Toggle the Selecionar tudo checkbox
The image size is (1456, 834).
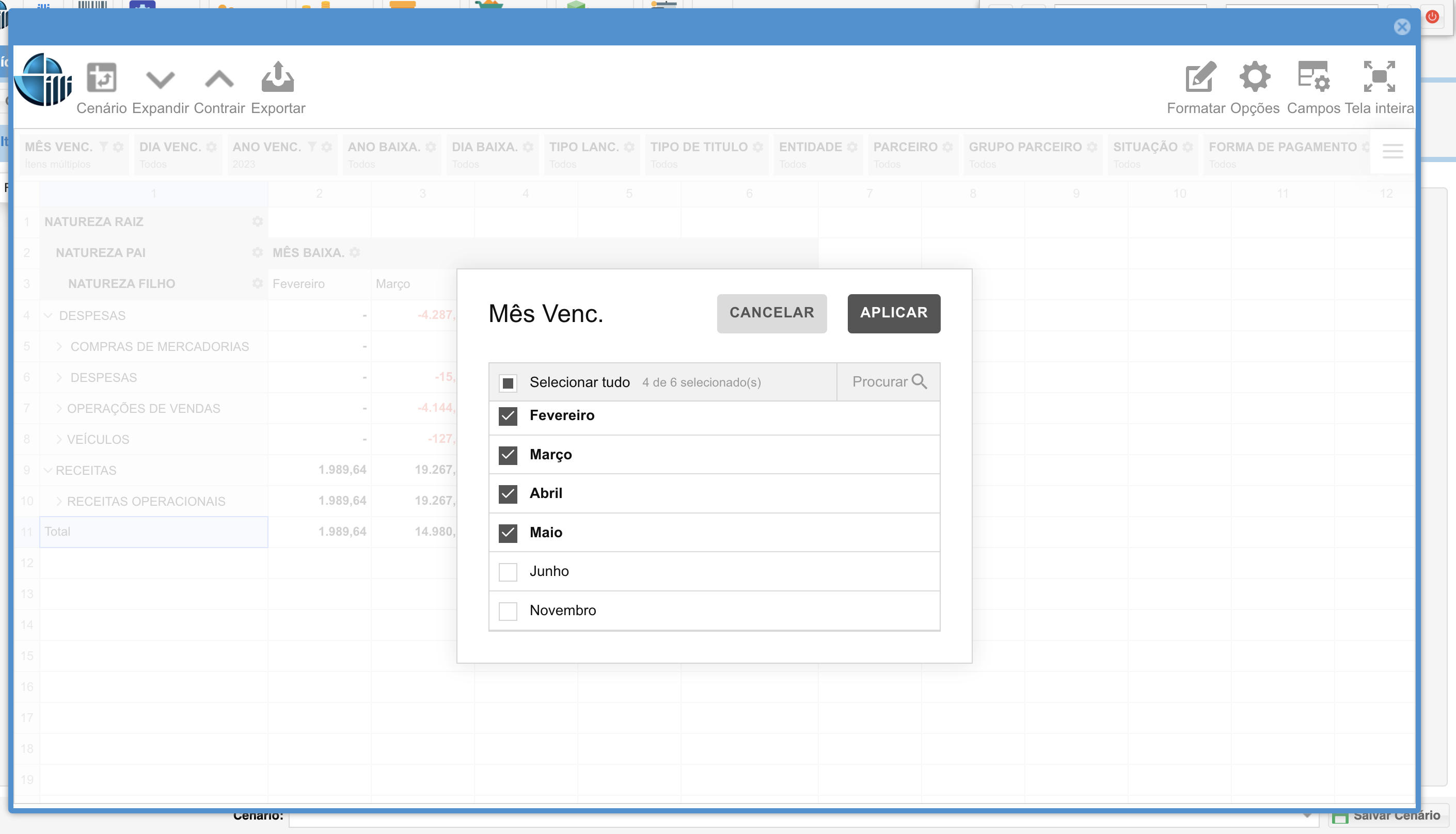pyautogui.click(x=508, y=382)
